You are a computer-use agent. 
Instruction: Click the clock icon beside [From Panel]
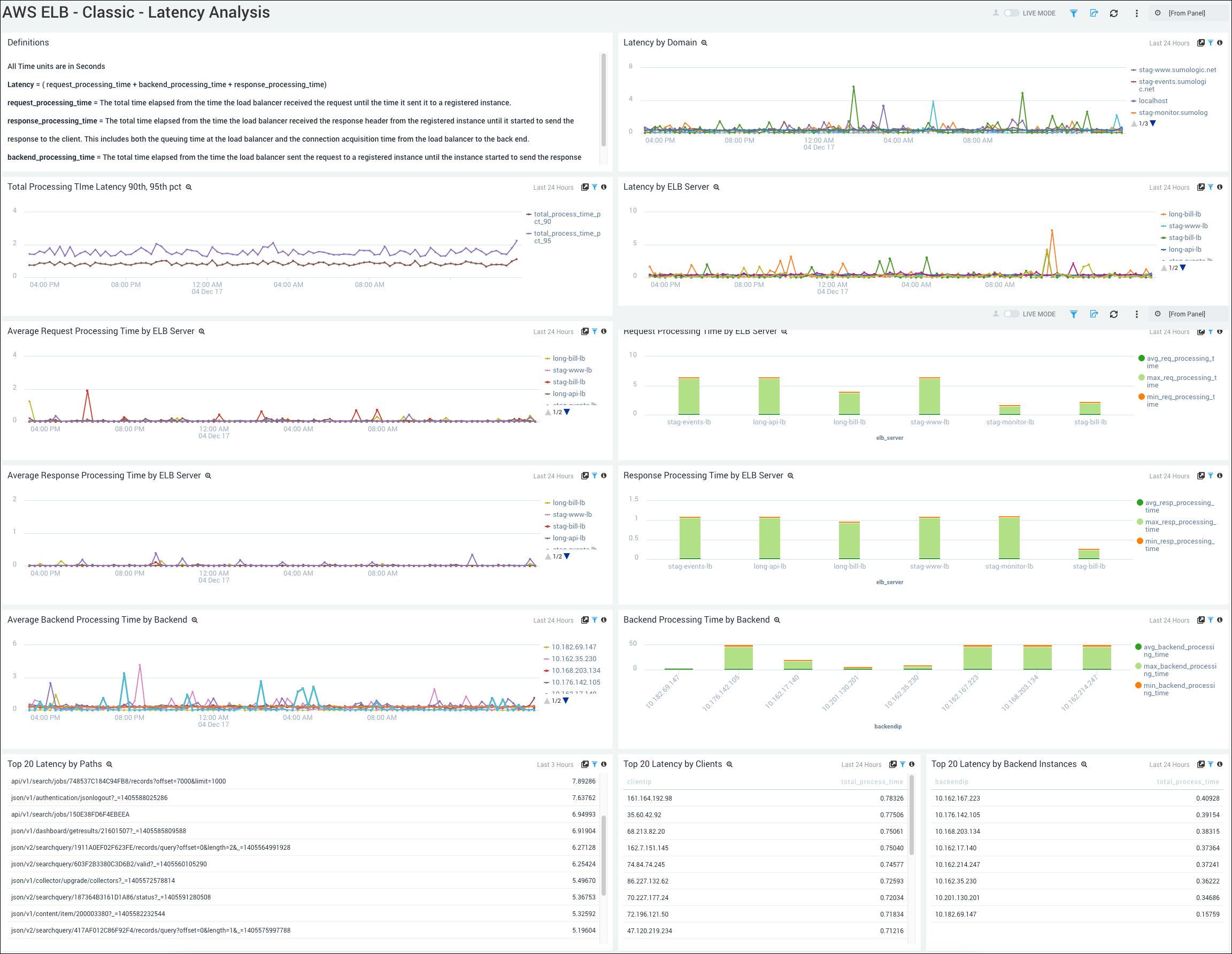[x=1157, y=12]
